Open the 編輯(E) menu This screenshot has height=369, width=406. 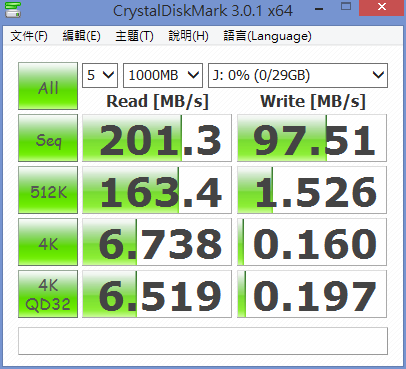(82, 36)
